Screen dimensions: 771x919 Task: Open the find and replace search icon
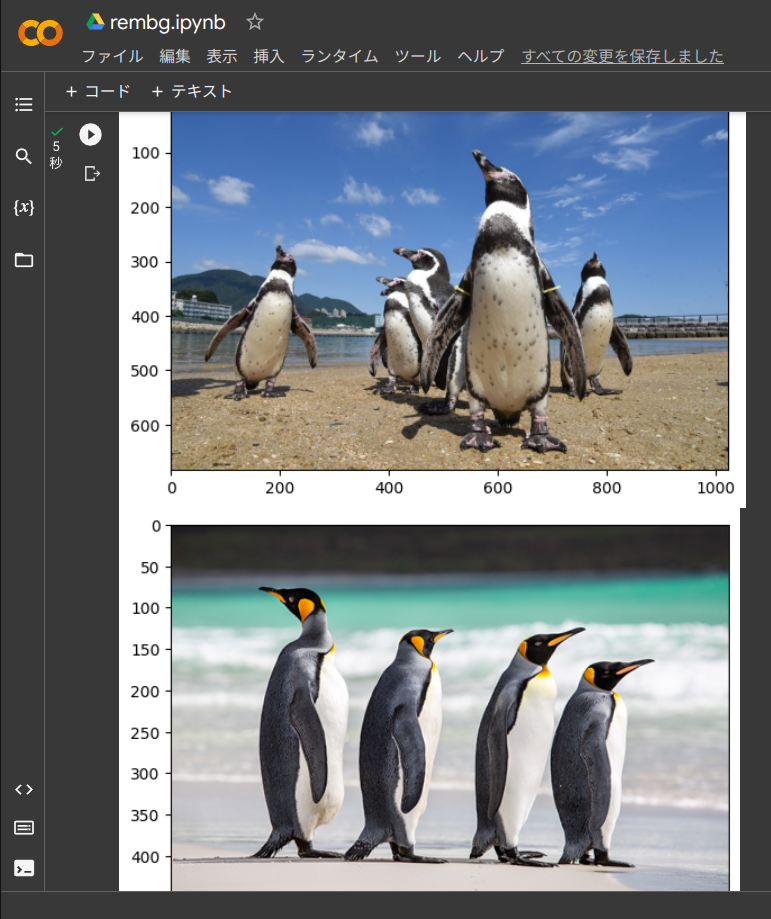pyautogui.click(x=24, y=156)
